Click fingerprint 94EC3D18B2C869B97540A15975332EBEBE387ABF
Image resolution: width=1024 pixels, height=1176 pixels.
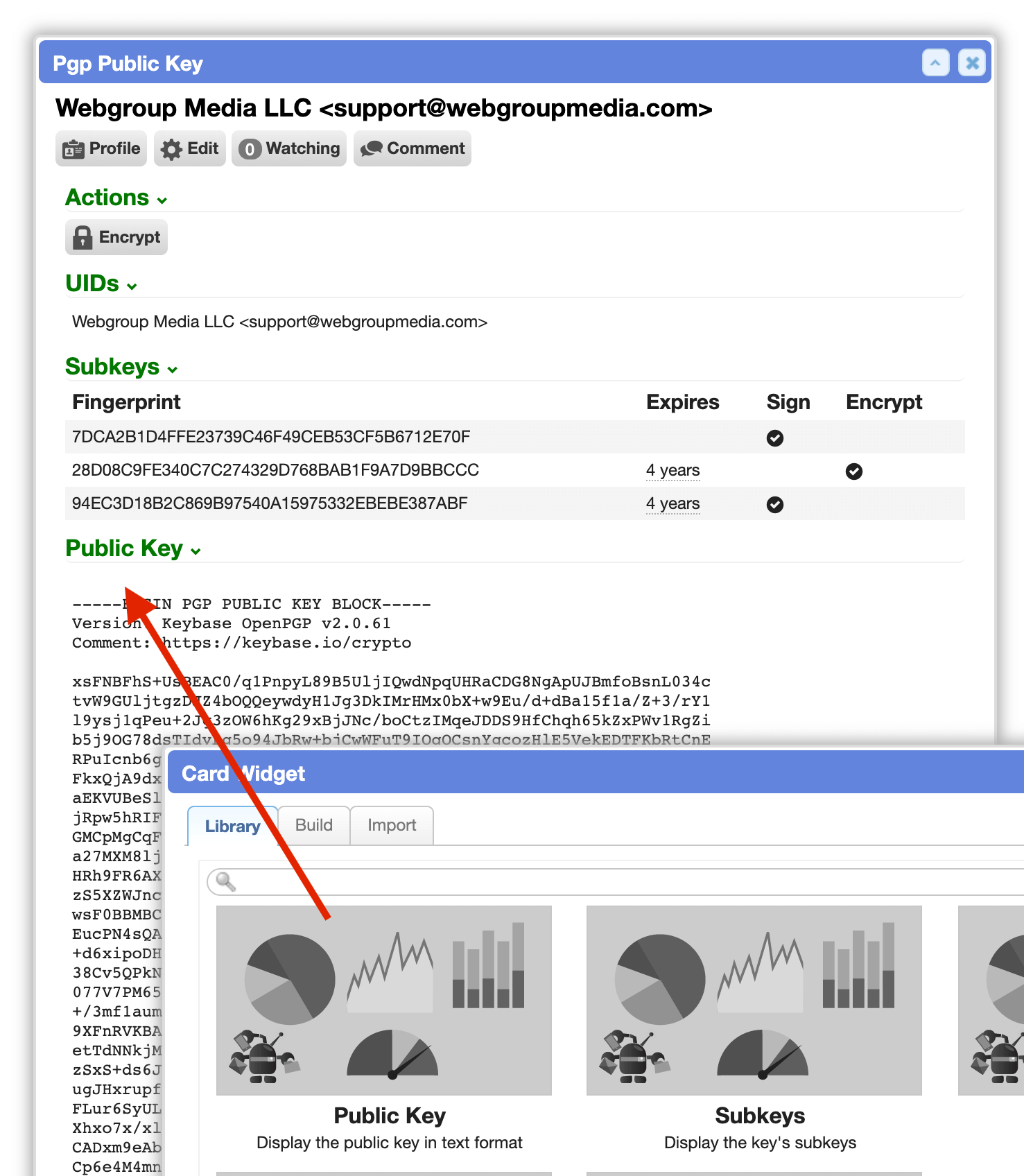tap(270, 503)
